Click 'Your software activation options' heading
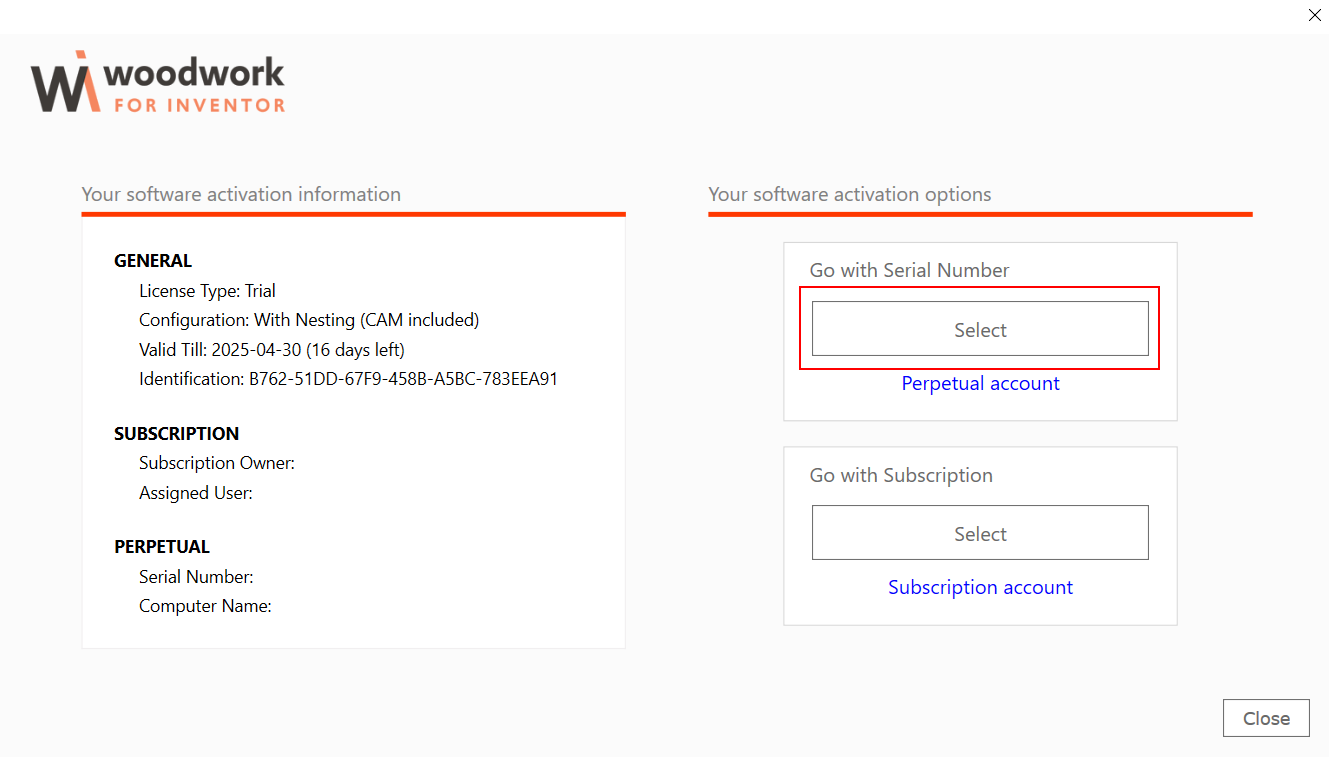1329x757 pixels. pos(850,194)
